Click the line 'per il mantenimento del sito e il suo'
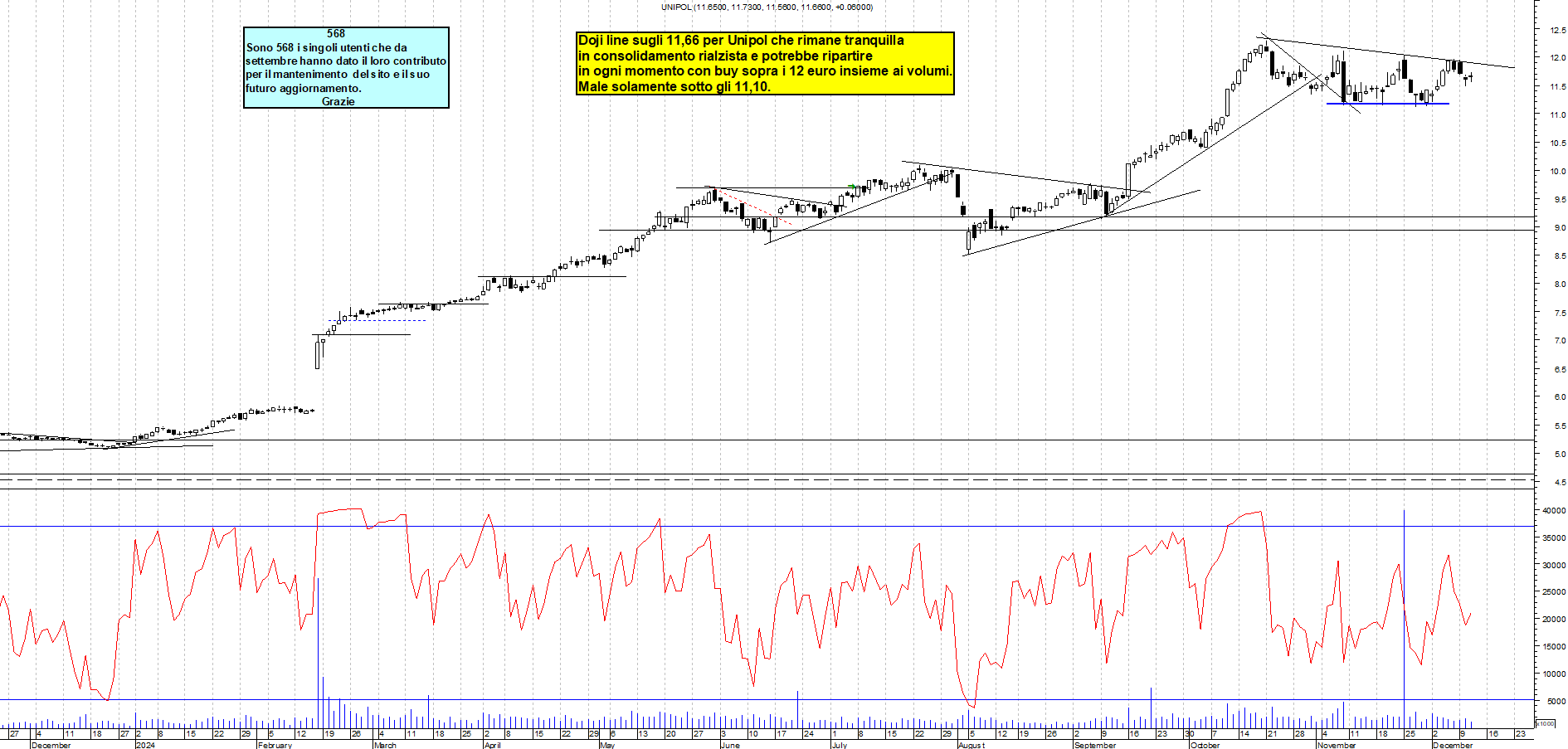The height and width of the screenshot is (749, 1568). point(338,74)
